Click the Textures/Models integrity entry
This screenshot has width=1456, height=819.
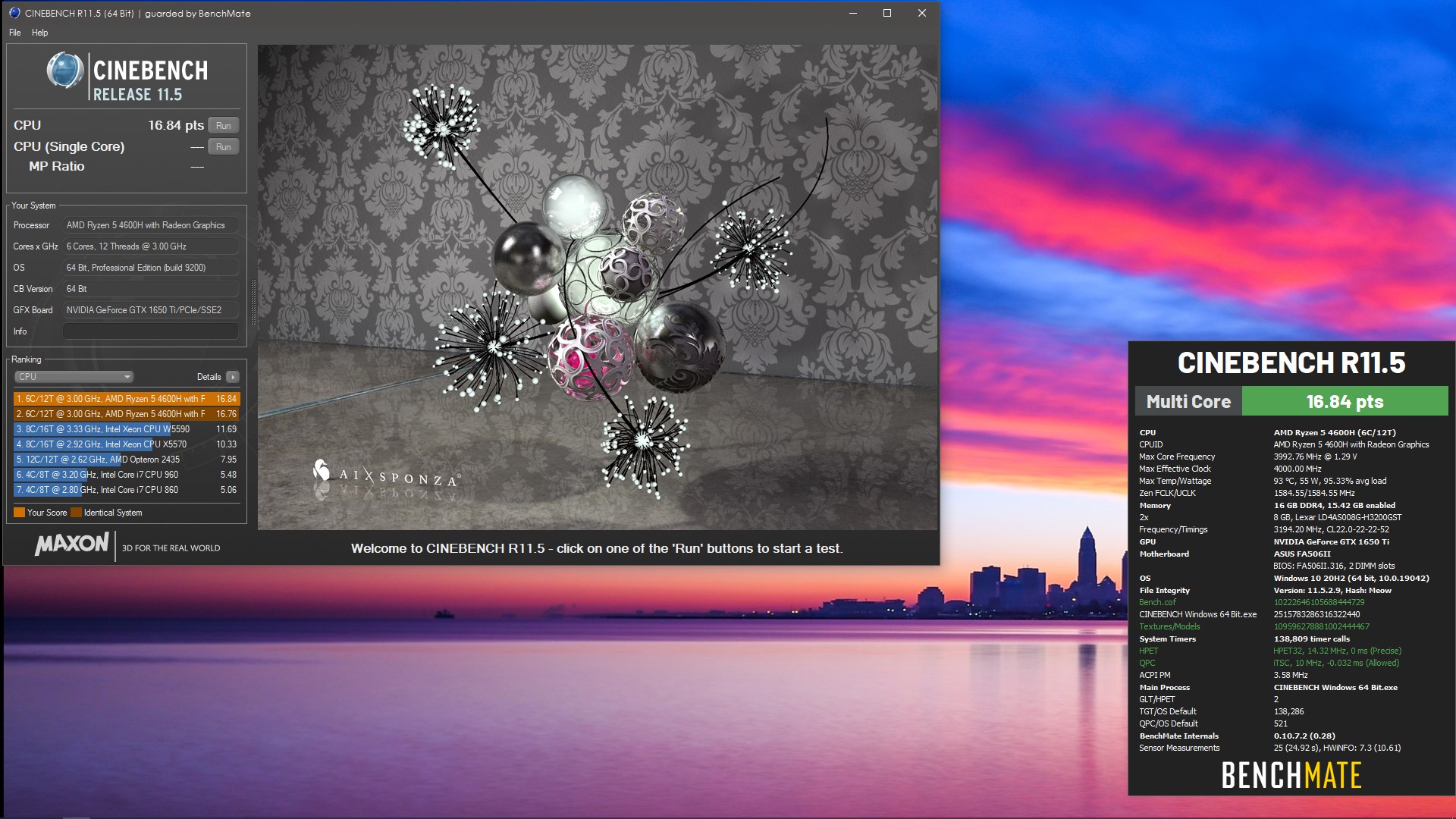pyautogui.click(x=1169, y=626)
